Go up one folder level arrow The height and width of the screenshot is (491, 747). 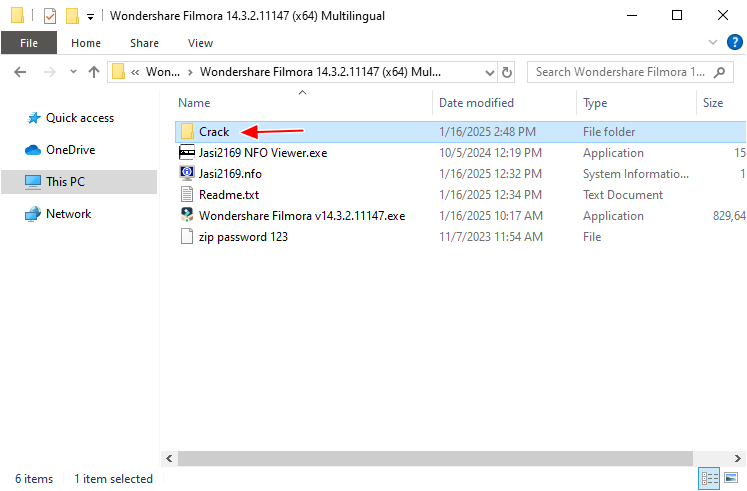click(94, 72)
